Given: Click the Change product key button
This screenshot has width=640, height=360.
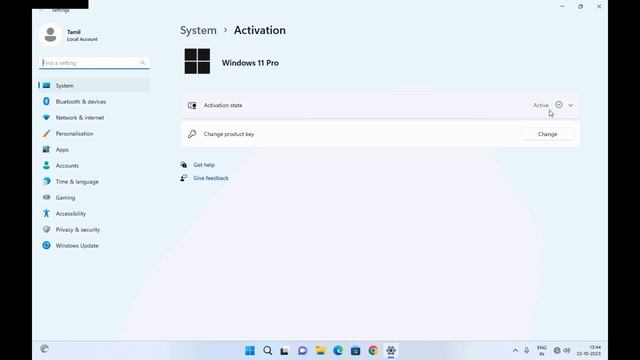Looking at the screenshot, I should click(x=547, y=134).
